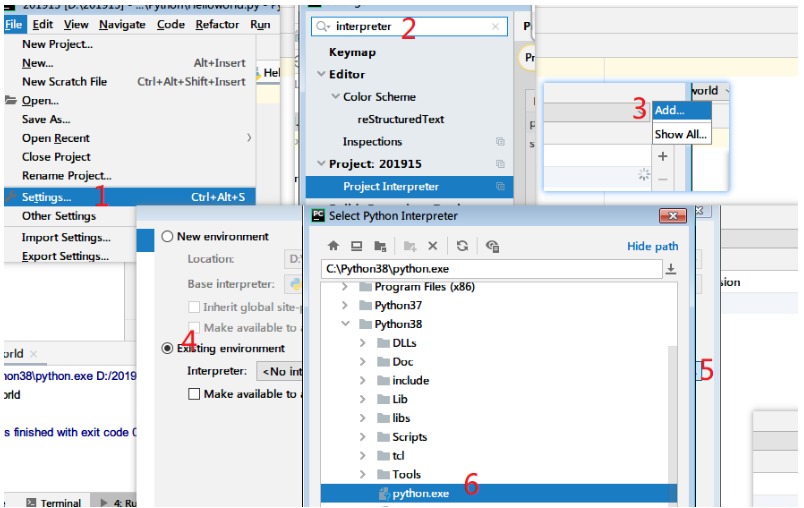Click the magnifier icon in settings search
Image resolution: width=804 pixels, height=508 pixels.
[322, 27]
